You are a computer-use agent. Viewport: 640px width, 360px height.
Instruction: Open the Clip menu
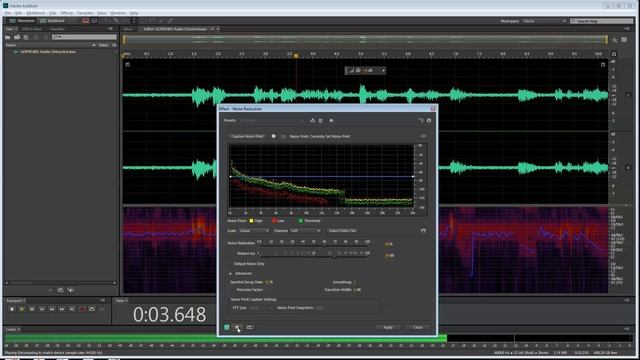coord(53,13)
